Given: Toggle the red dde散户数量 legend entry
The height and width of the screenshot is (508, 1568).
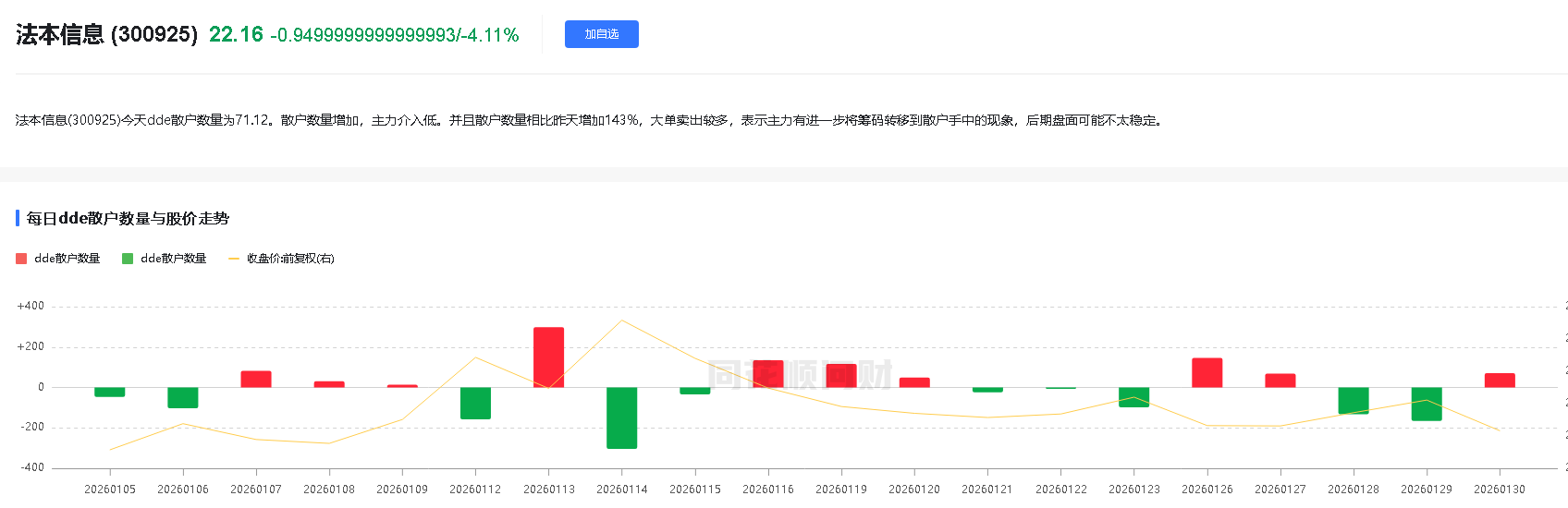Looking at the screenshot, I should 58,259.
